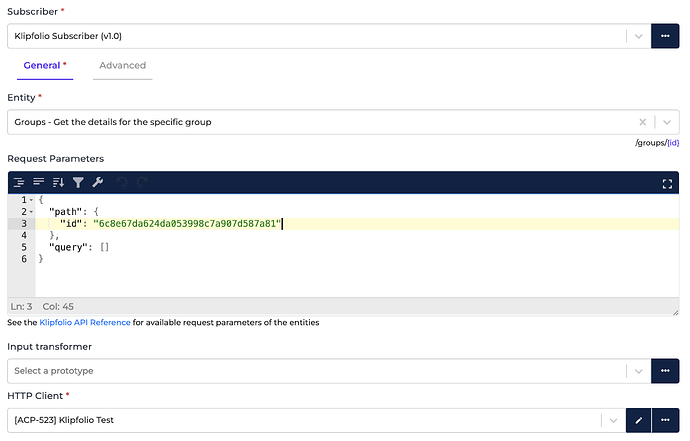Format the JSON with the format icon
The width and height of the screenshot is (690, 441).
click(x=19, y=182)
